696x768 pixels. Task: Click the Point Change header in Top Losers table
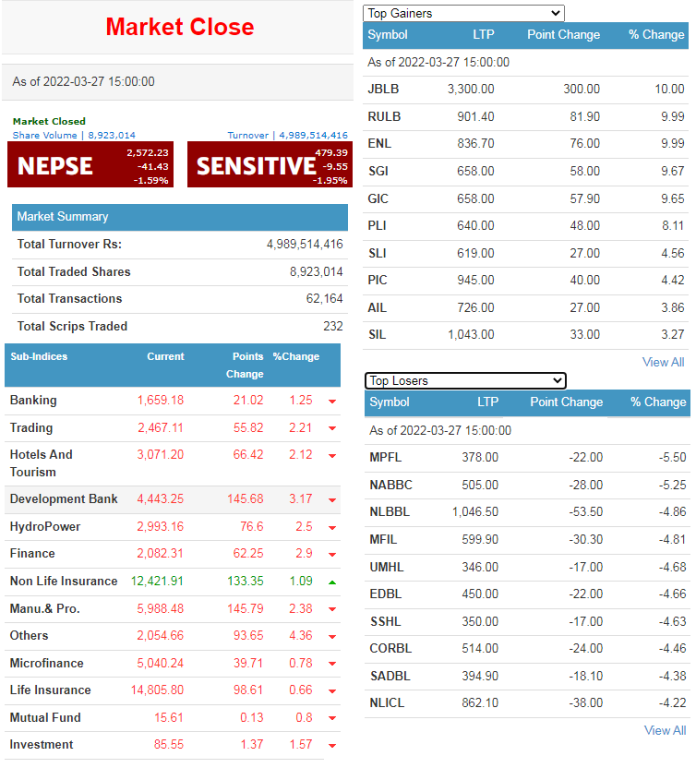tap(566, 402)
